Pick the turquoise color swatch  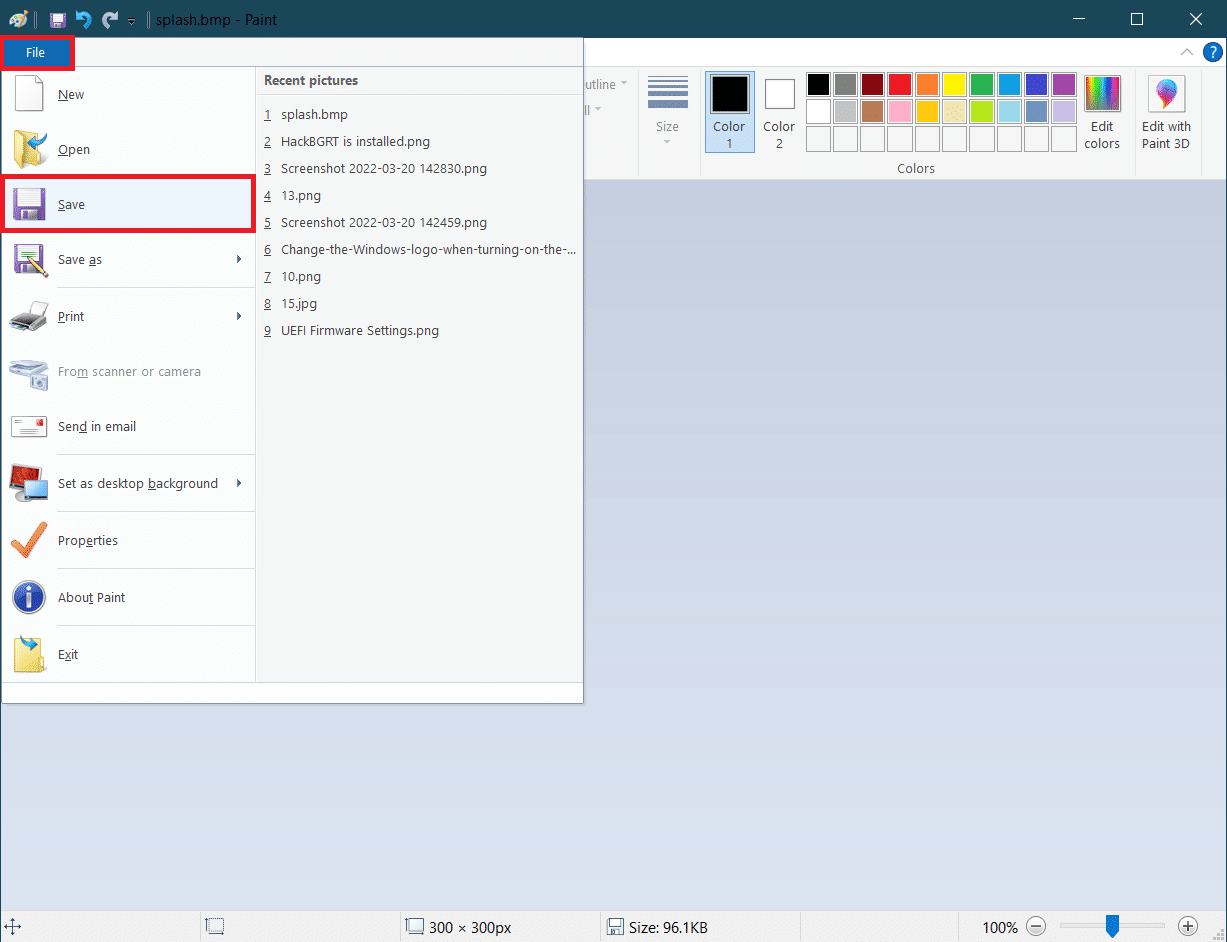pyautogui.click(x=1009, y=85)
